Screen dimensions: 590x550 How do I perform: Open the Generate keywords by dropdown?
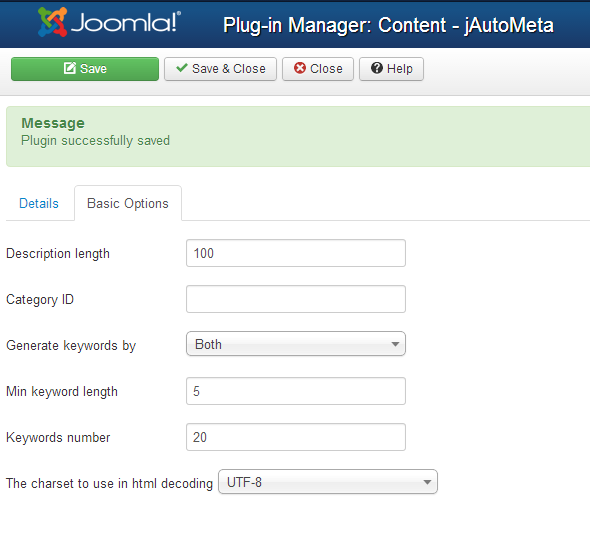point(296,344)
